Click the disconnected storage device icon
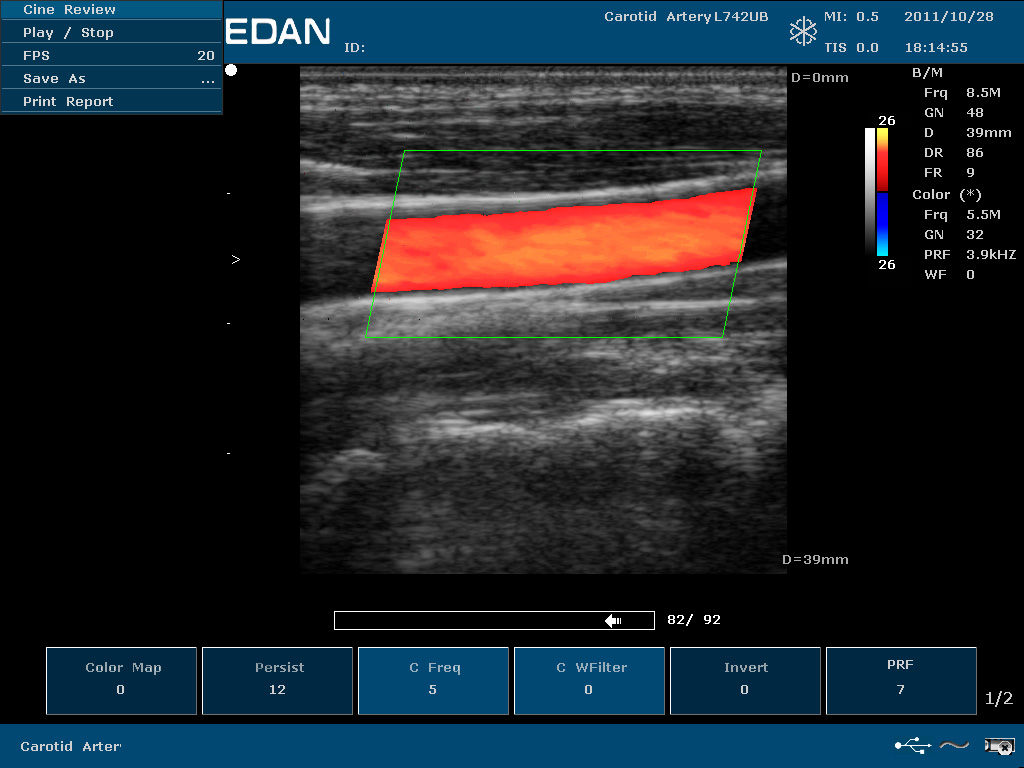Screen dimensions: 1024x768 pyautogui.click(x=998, y=745)
